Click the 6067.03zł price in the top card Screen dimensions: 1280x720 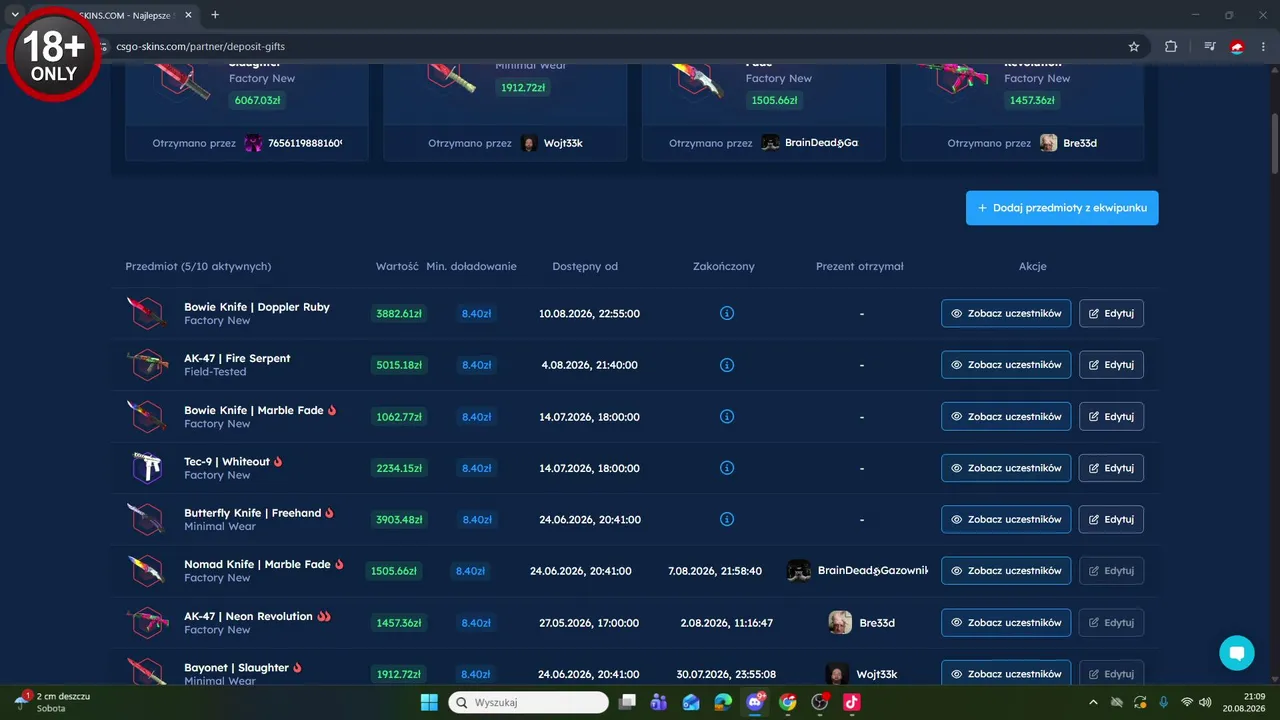tap(258, 100)
